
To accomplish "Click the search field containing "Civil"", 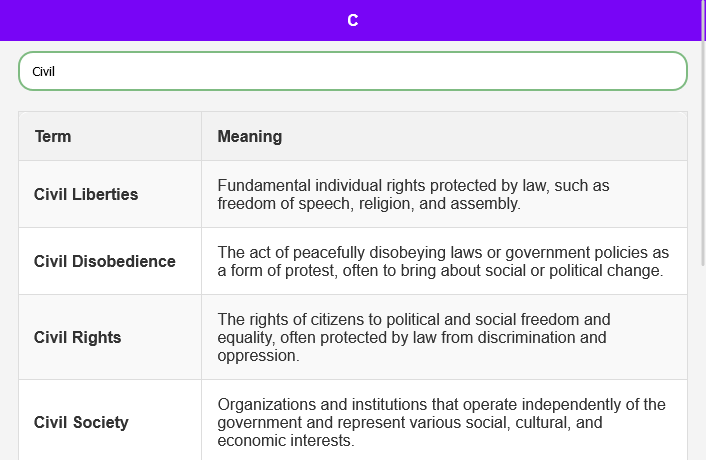I will [x=352, y=71].
